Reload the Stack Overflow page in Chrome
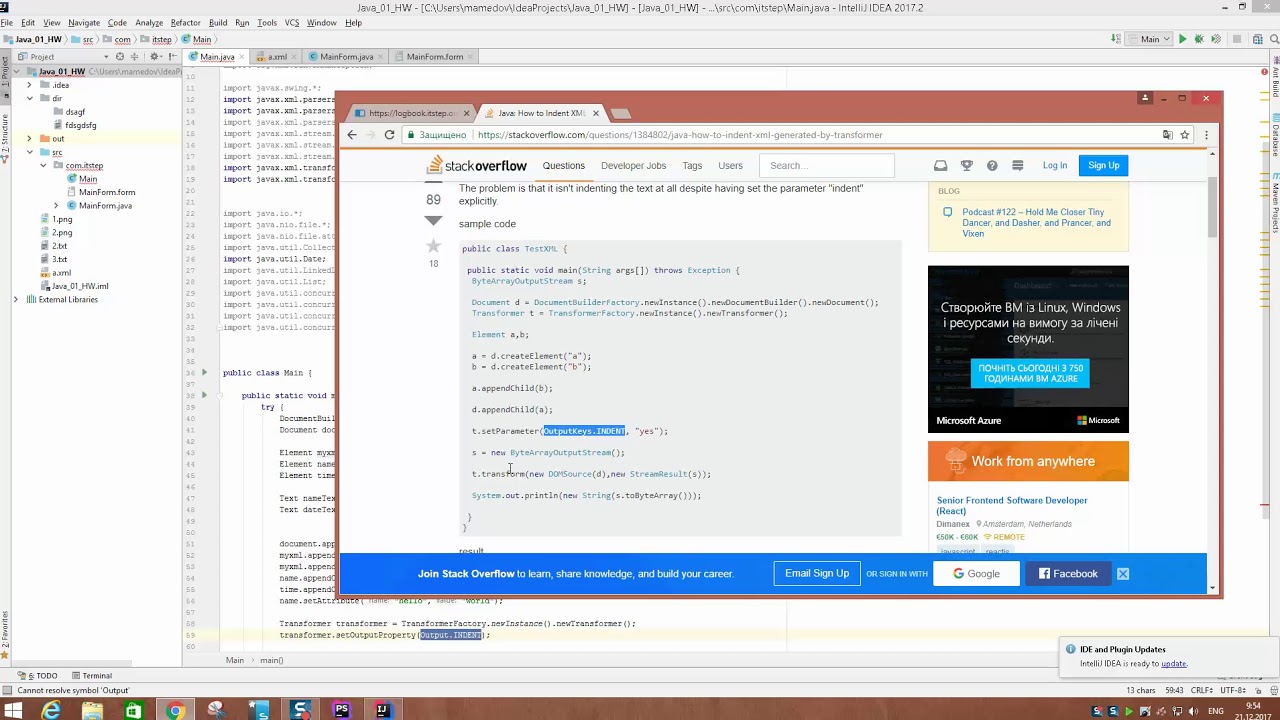Image resolution: width=1280 pixels, height=720 pixels. [x=389, y=135]
